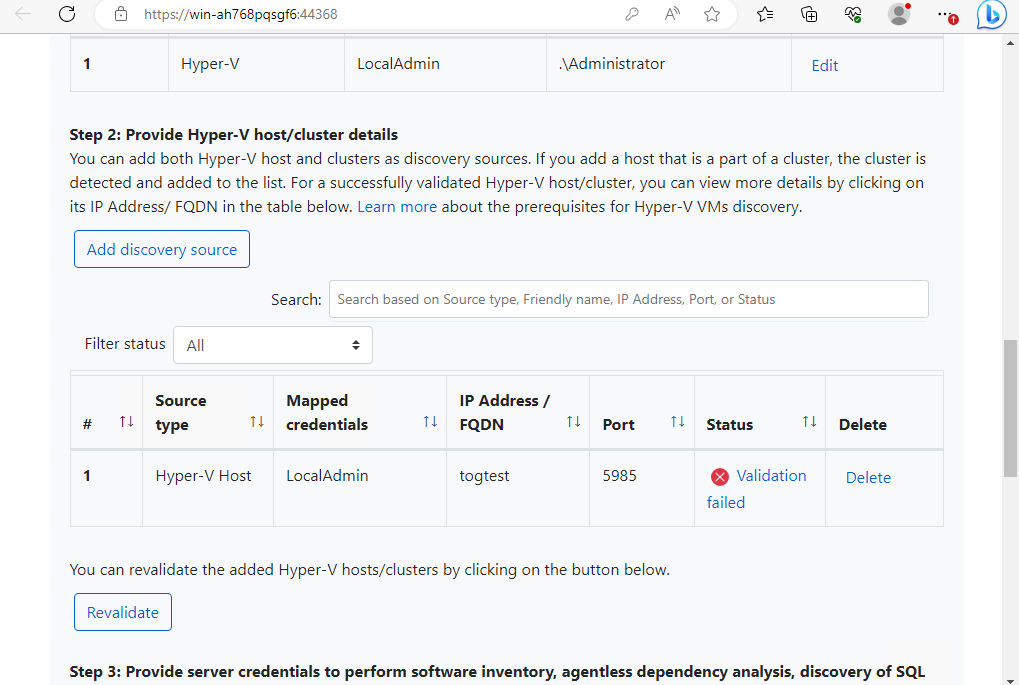Open the Bing sidebar icon
Screen dimensions: 1019x685
pos(992,14)
